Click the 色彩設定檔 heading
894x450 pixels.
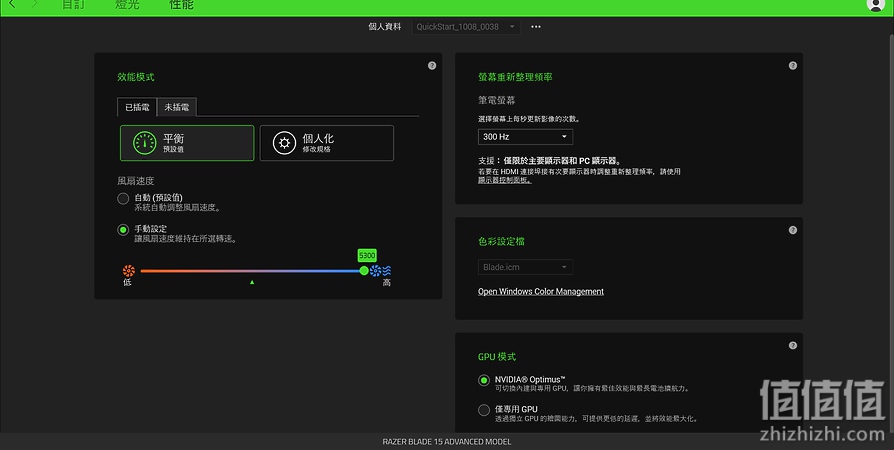[x=501, y=241]
